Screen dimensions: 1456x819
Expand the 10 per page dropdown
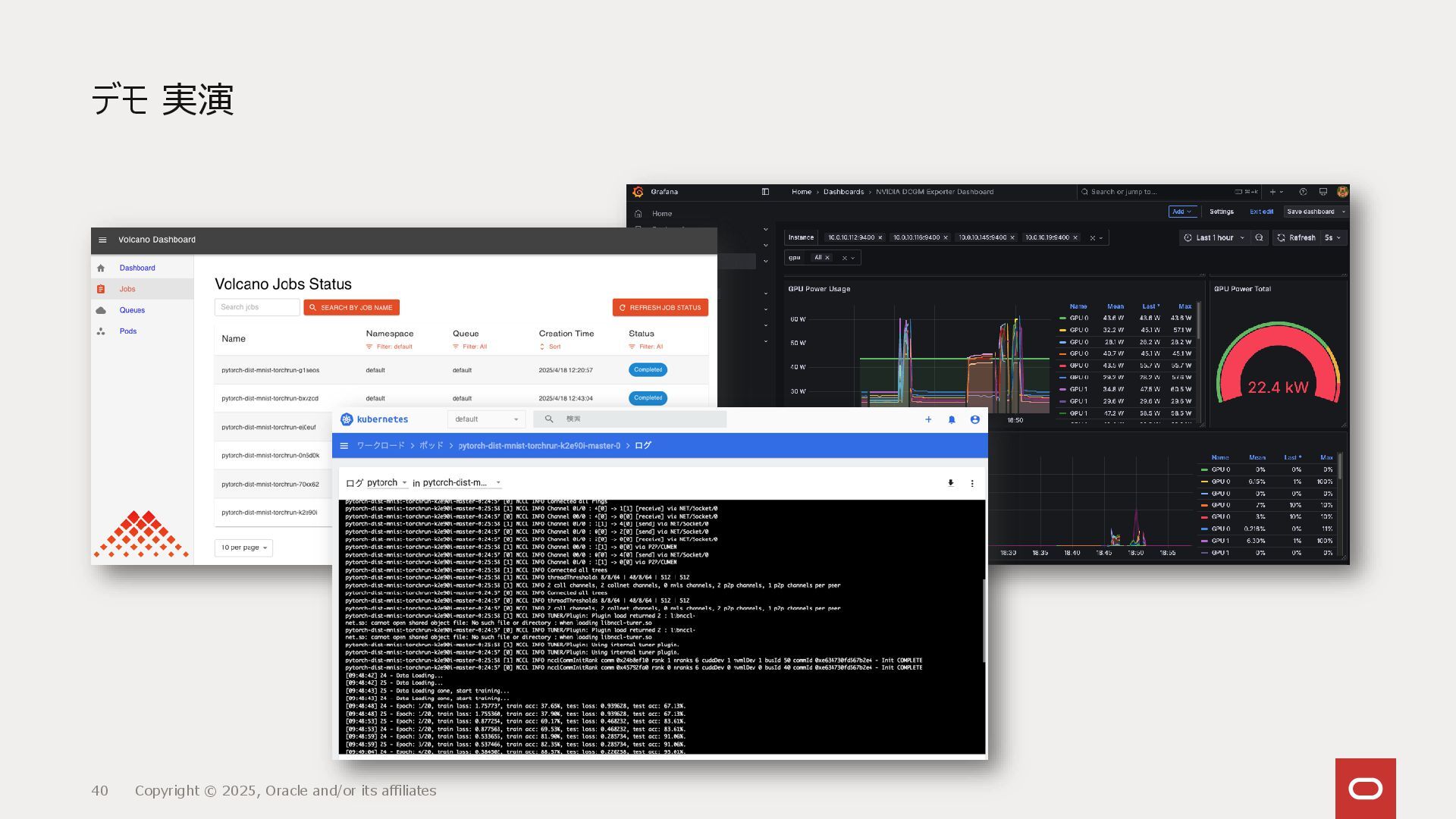point(243,548)
